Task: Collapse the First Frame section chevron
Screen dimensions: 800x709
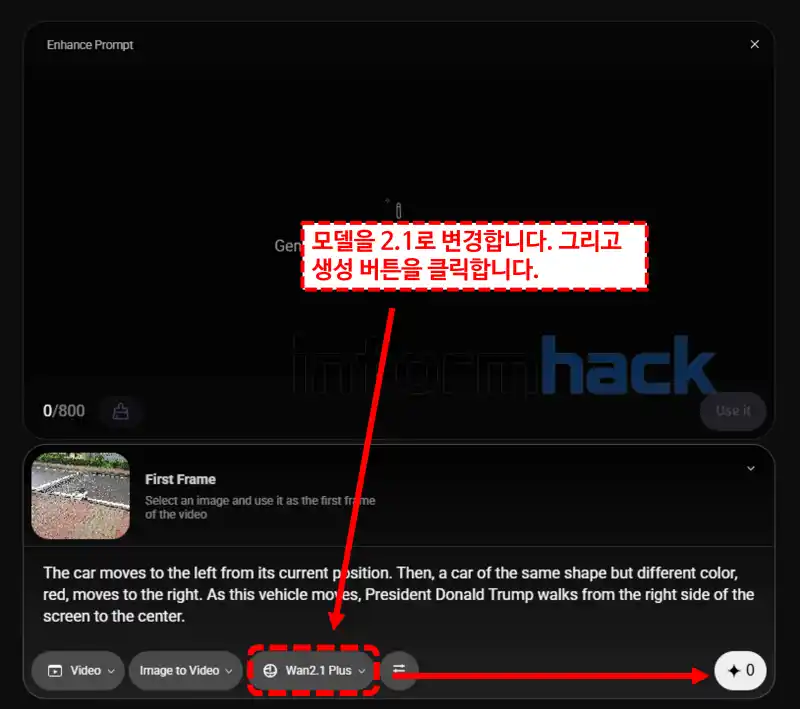Action: point(751,468)
